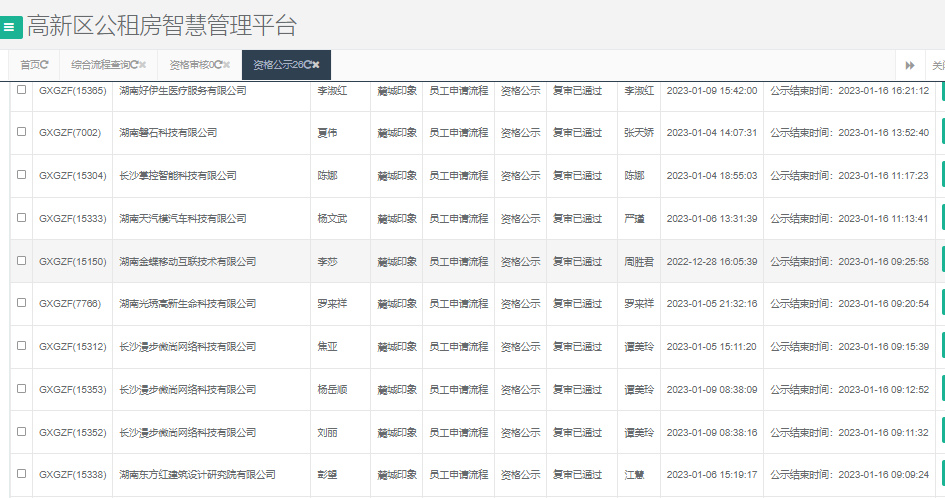Click applicant name 夏伟
The image size is (945, 498).
coord(327,133)
